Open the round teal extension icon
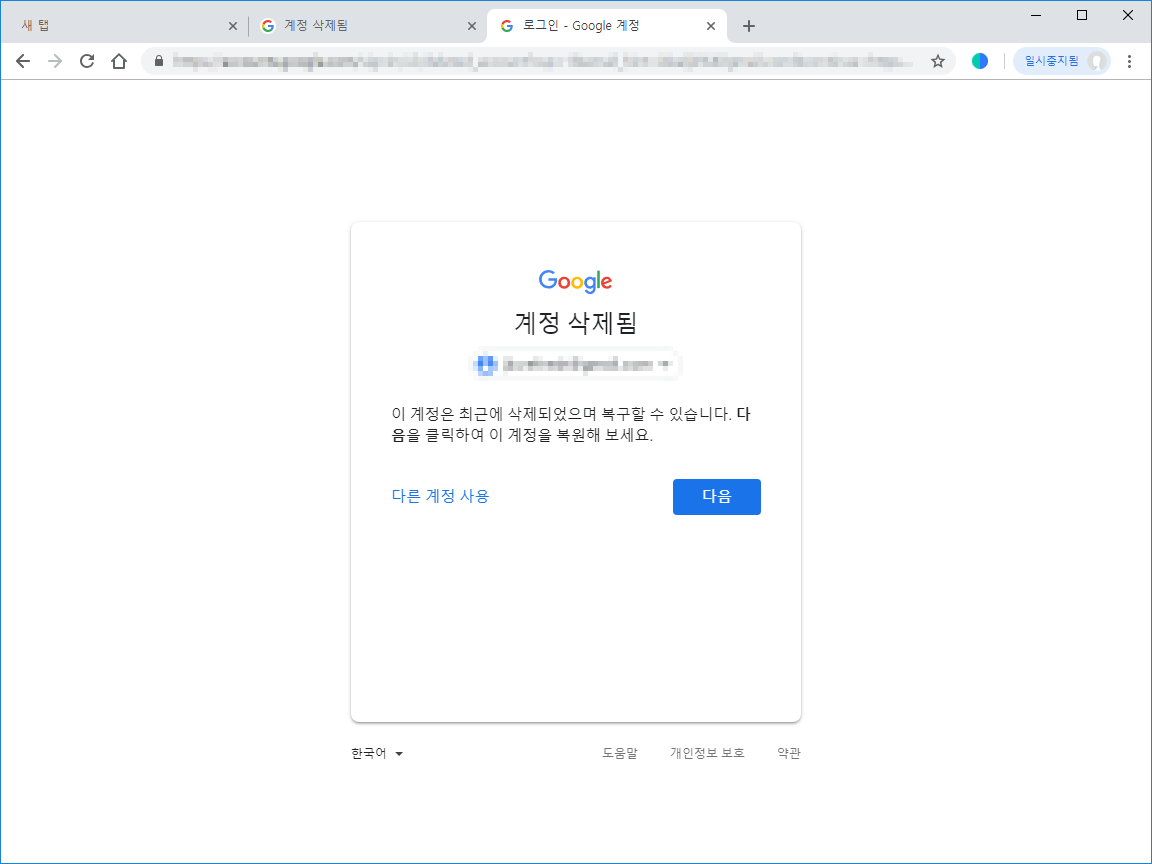1152x864 pixels. 980,61
